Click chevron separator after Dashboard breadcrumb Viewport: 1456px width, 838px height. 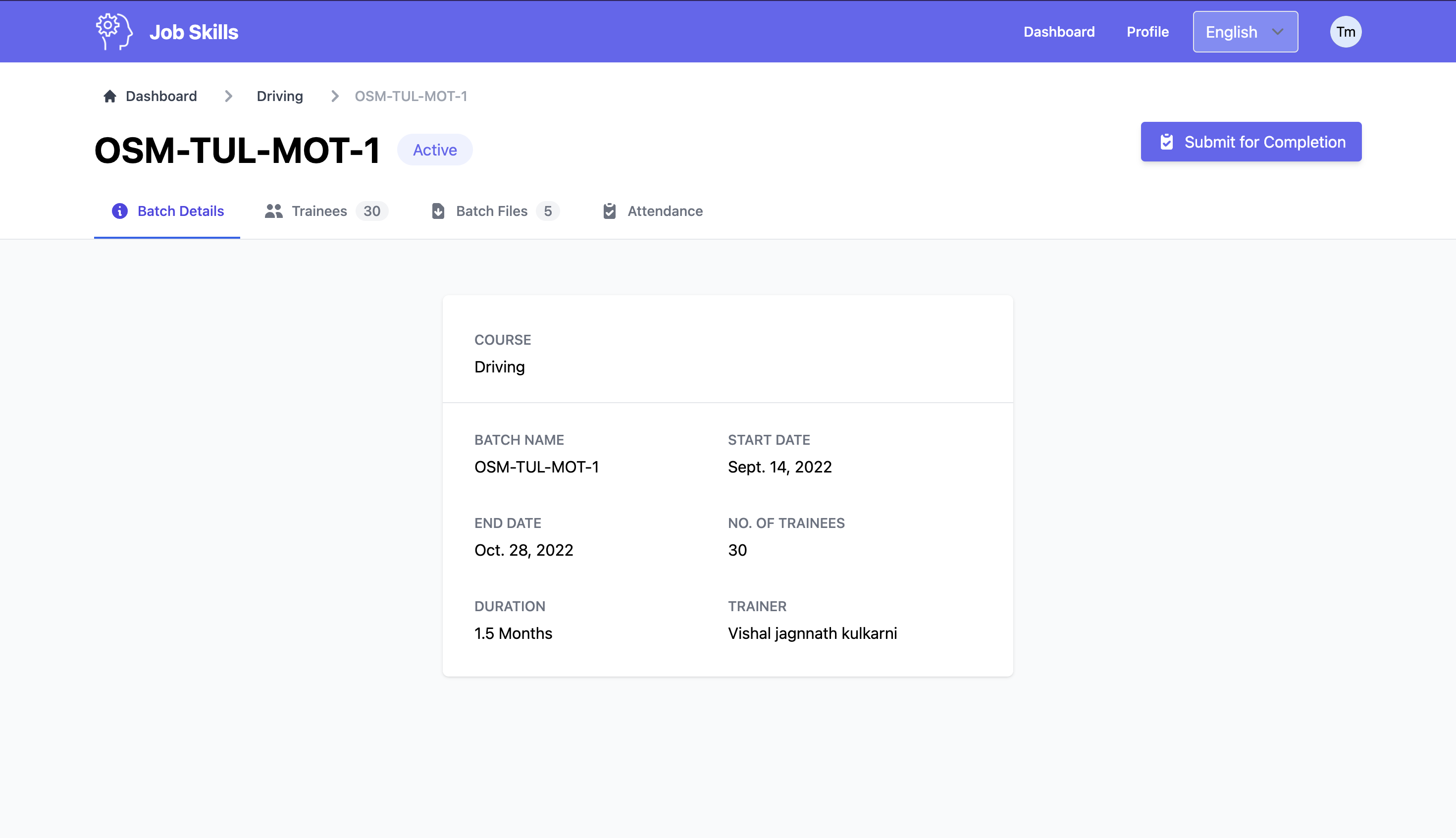click(228, 96)
